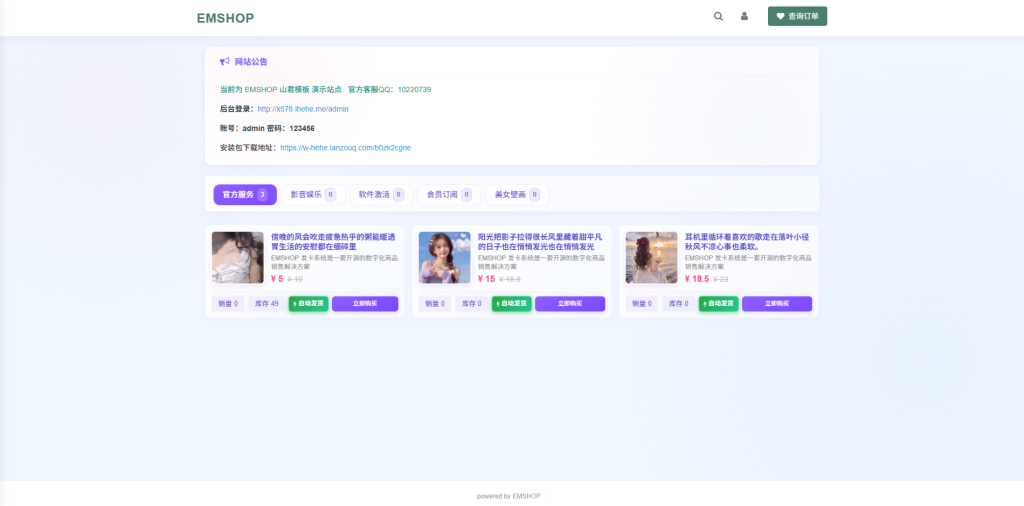The height and width of the screenshot is (506, 1024).
Task: Switch to the 影音娱乐 category tab
Action: [x=313, y=195]
